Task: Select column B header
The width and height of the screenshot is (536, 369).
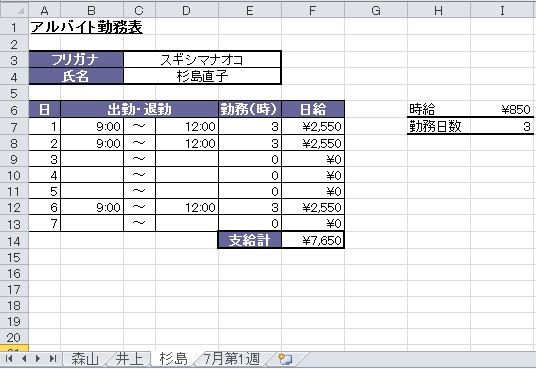Action: (92, 10)
